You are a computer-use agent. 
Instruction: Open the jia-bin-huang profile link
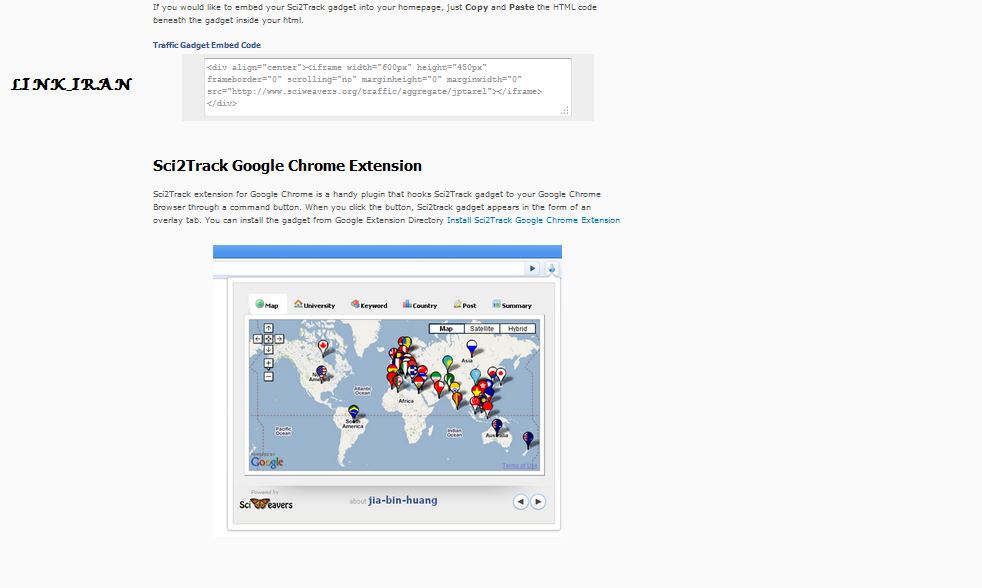[x=403, y=500]
